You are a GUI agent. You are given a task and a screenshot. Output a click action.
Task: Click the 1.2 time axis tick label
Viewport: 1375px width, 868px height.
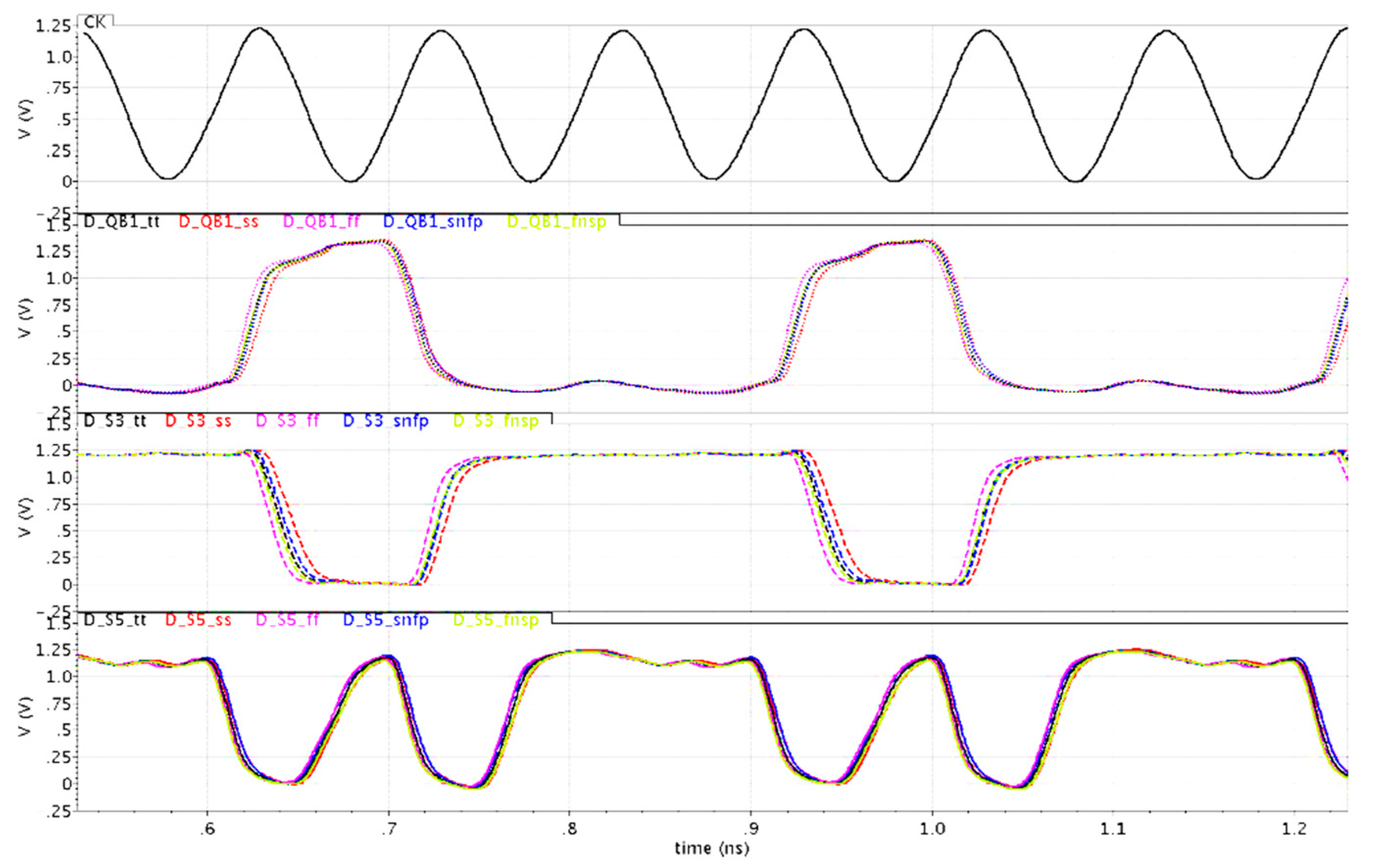(1295, 829)
